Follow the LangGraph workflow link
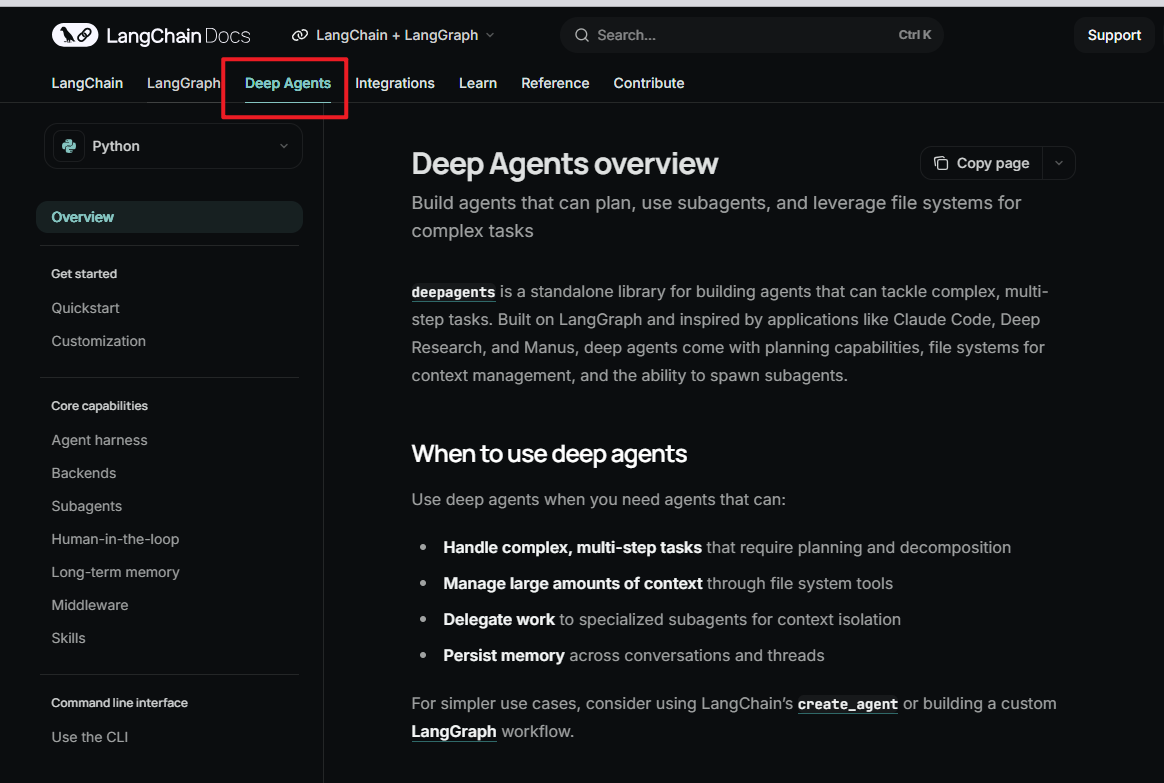Image resolution: width=1164 pixels, height=783 pixels. pyautogui.click(x=454, y=732)
